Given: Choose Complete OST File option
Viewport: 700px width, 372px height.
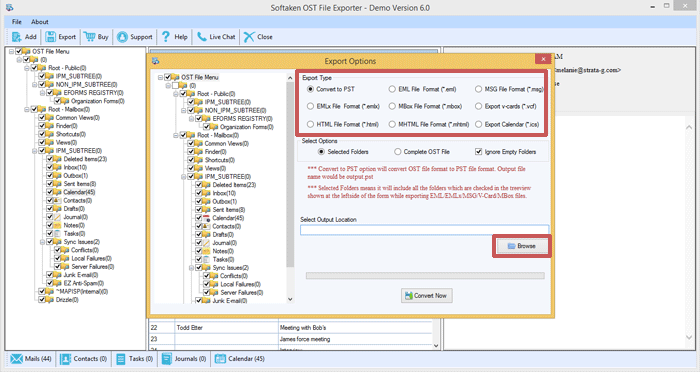Looking at the screenshot, I should 397,152.
